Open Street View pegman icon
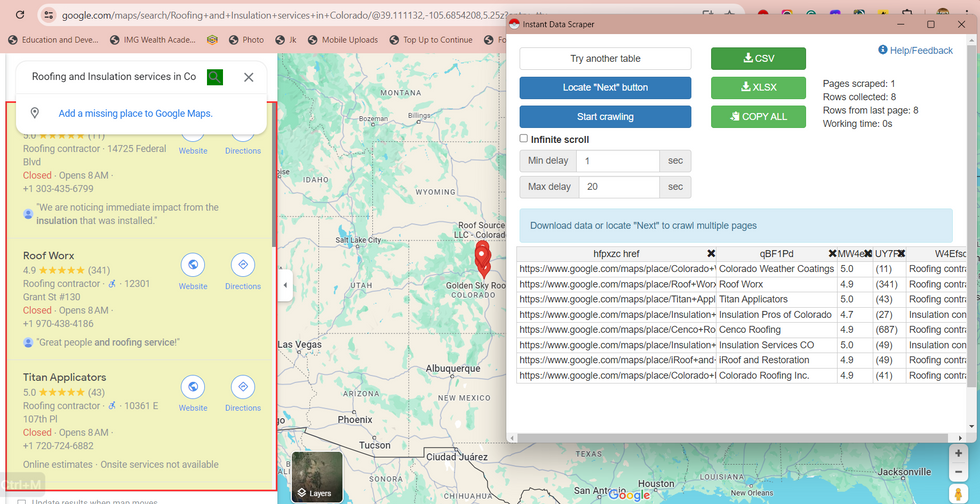Screen dimensions: 980x504 pos(958,494)
